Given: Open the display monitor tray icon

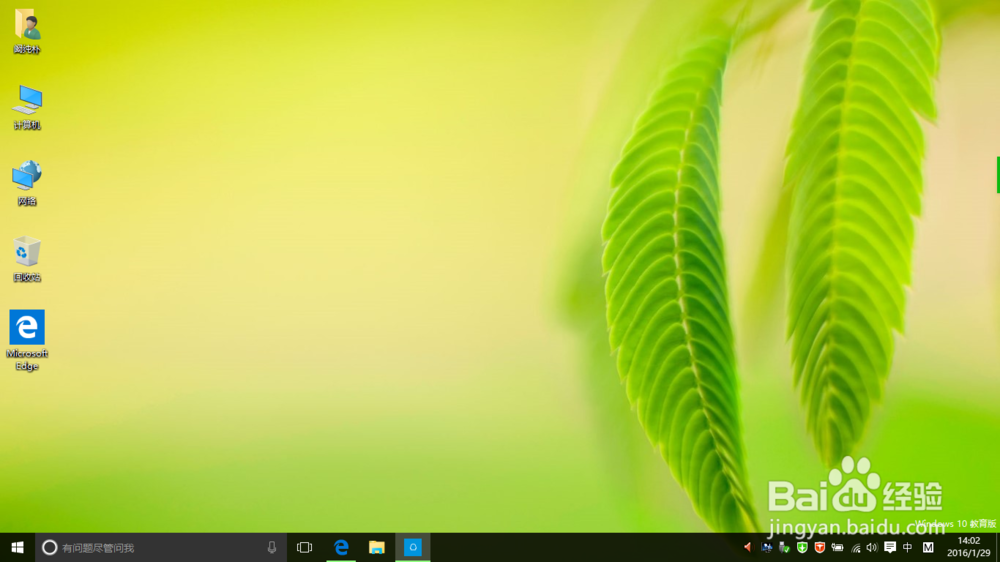Looking at the screenshot, I should tap(766, 547).
